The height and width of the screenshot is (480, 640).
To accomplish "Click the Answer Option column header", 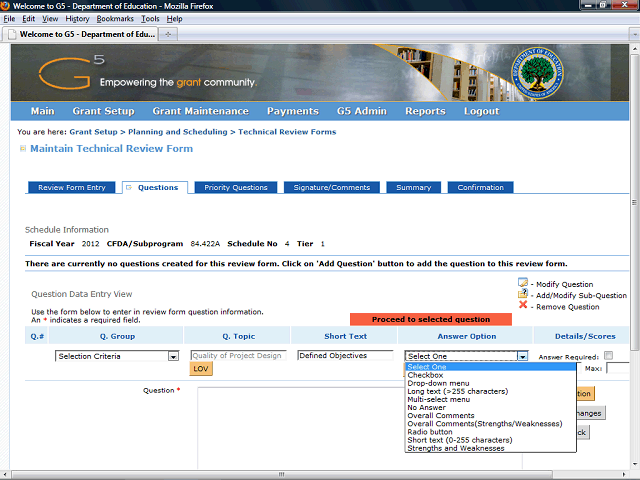I will pos(467,336).
